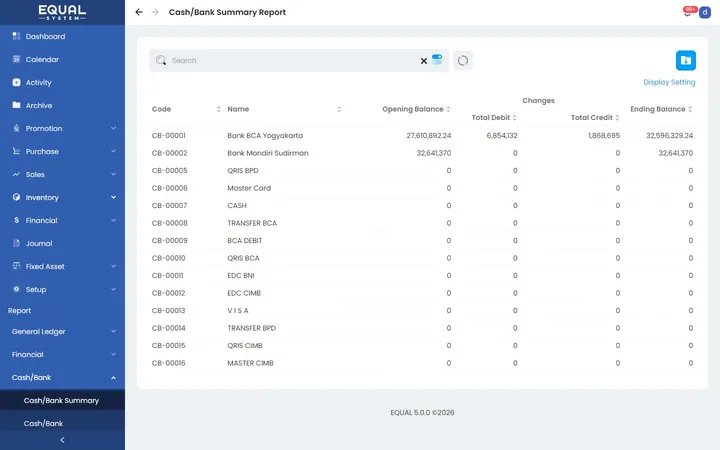Open the user avatar 'd' menu

705,12
